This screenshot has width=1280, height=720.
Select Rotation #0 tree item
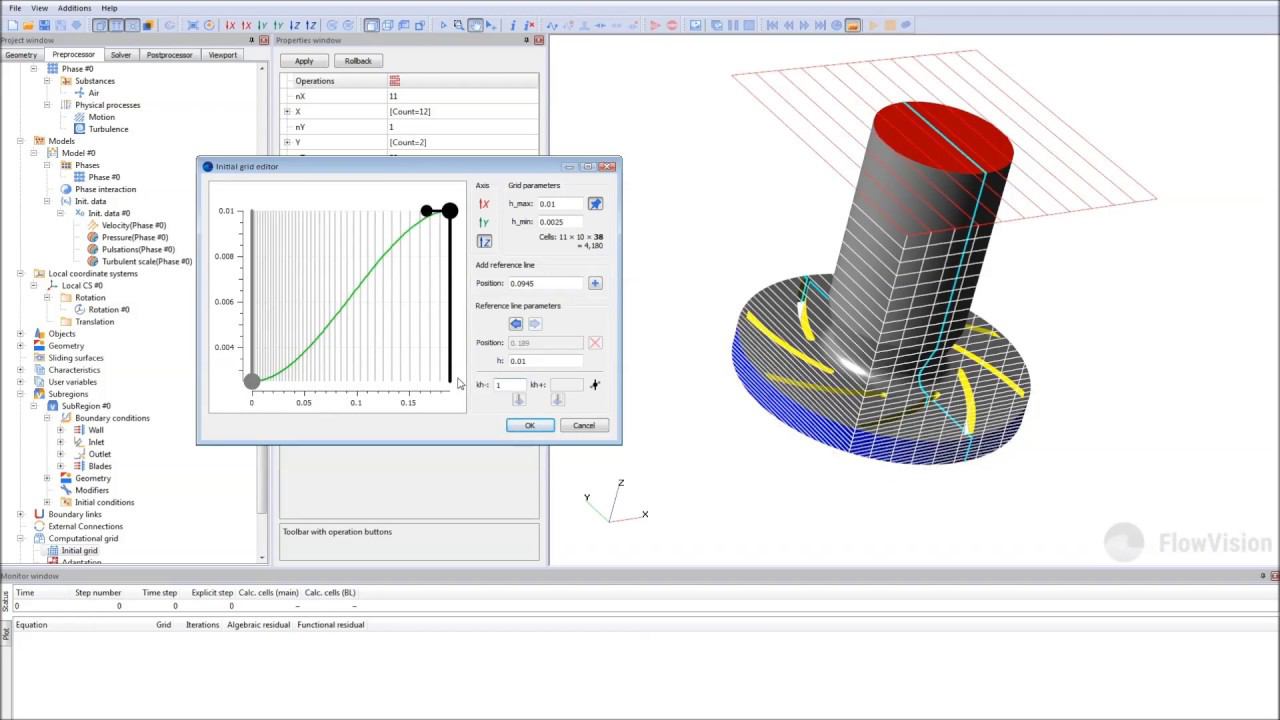109,310
